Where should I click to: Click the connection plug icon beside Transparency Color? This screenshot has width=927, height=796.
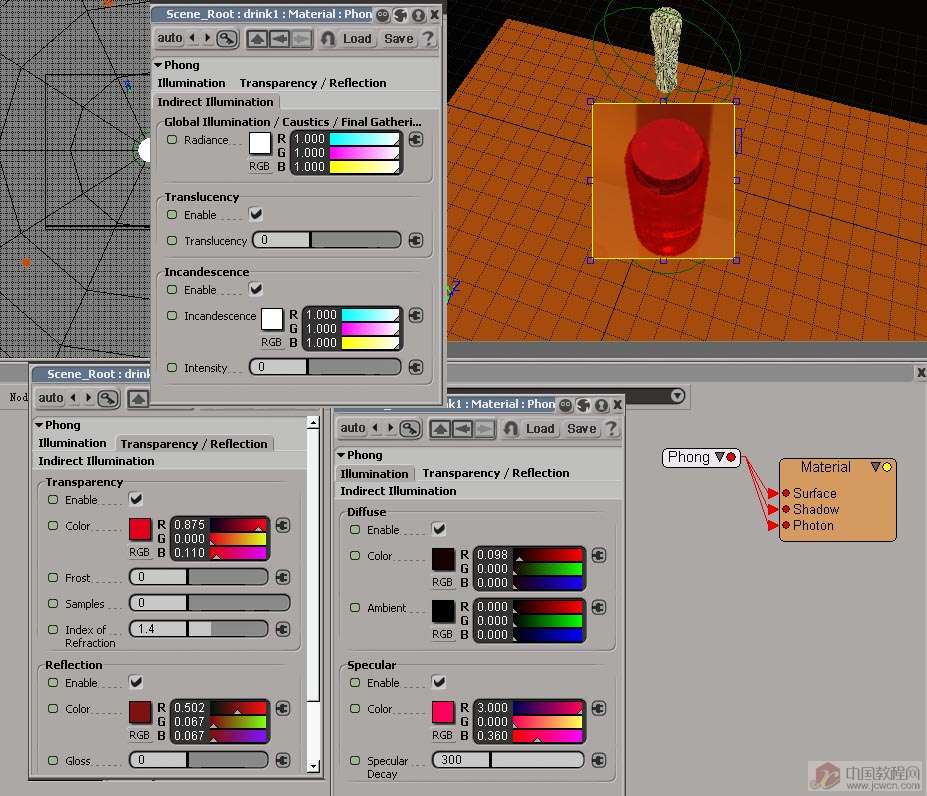pos(283,525)
